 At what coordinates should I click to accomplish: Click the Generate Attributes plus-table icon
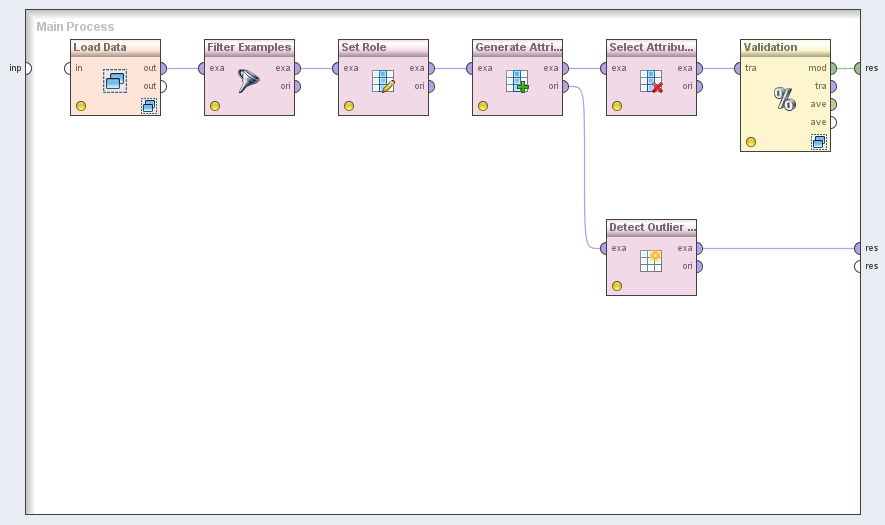click(x=517, y=82)
